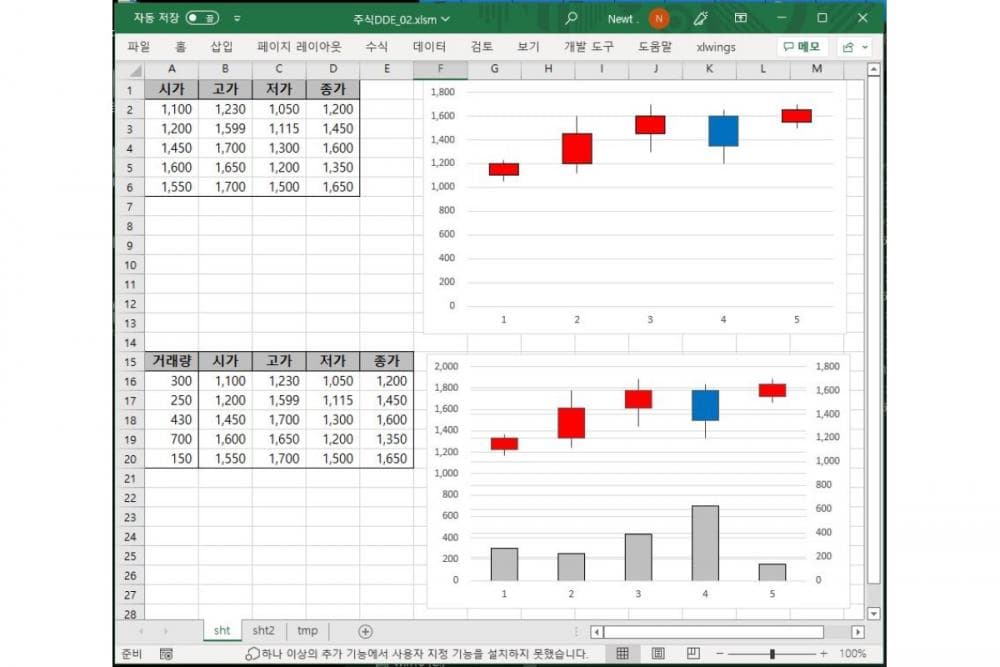Open the 삽입 ribbon tab

(221, 47)
